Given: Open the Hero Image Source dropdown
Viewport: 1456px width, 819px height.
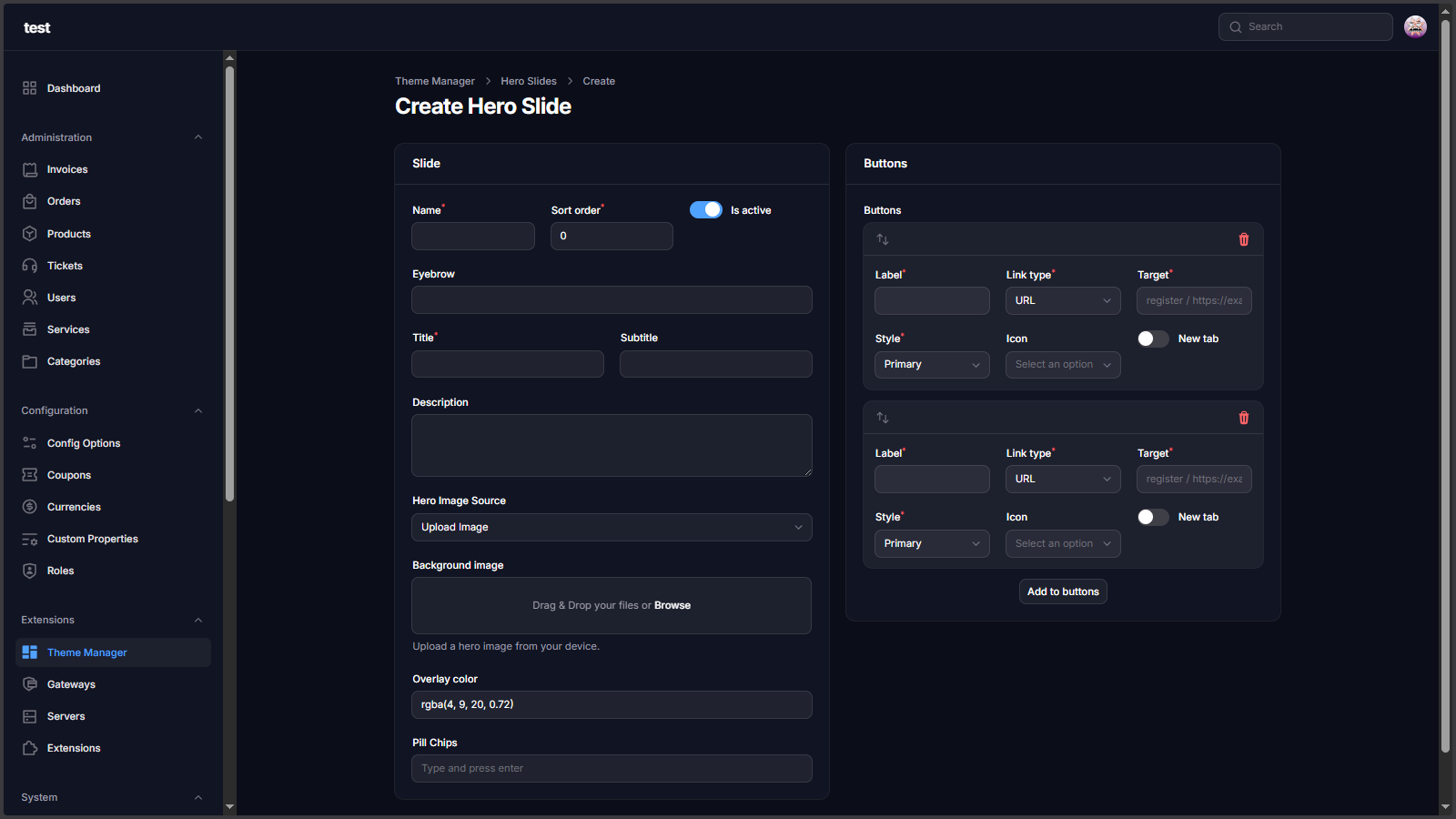Looking at the screenshot, I should [x=612, y=528].
